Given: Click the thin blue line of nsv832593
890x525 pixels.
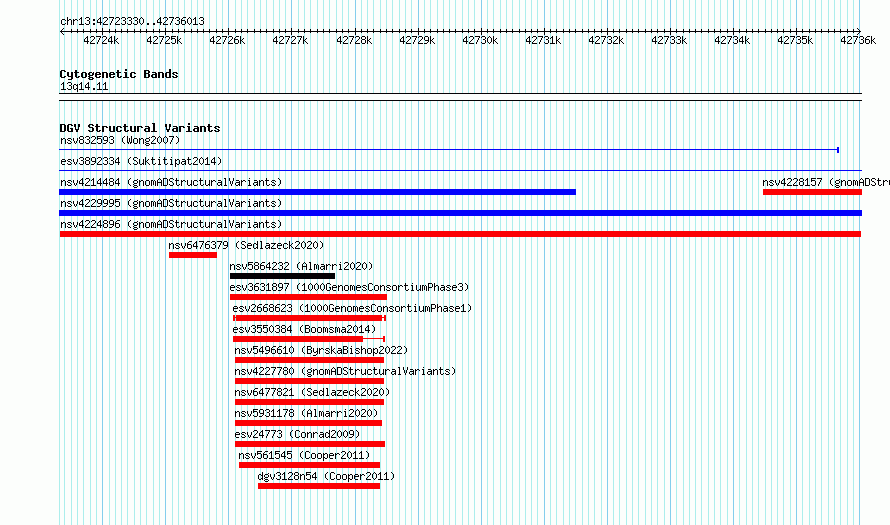Looking at the screenshot, I should 449,150.
